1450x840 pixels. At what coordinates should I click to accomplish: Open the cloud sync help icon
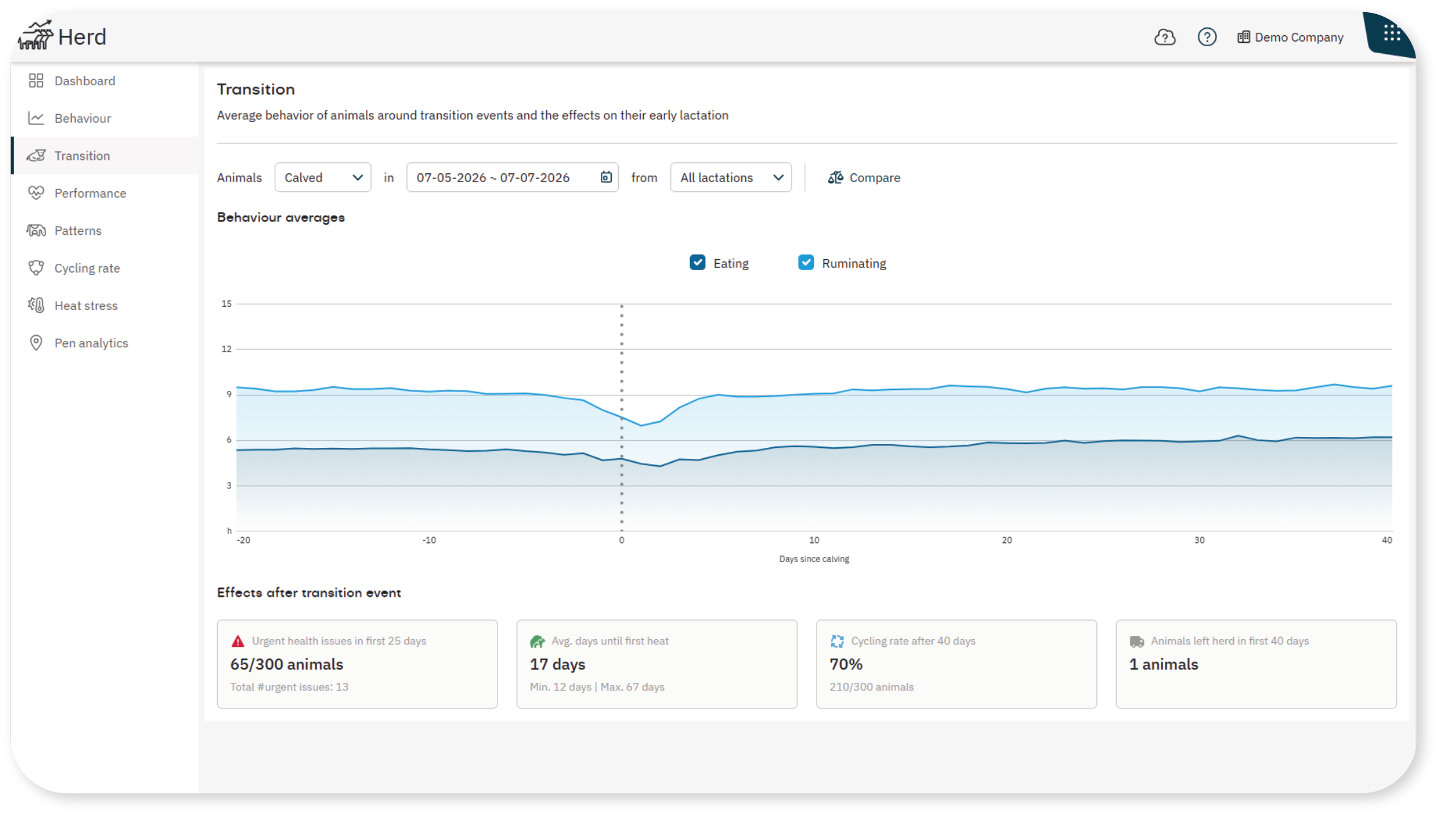click(1164, 37)
